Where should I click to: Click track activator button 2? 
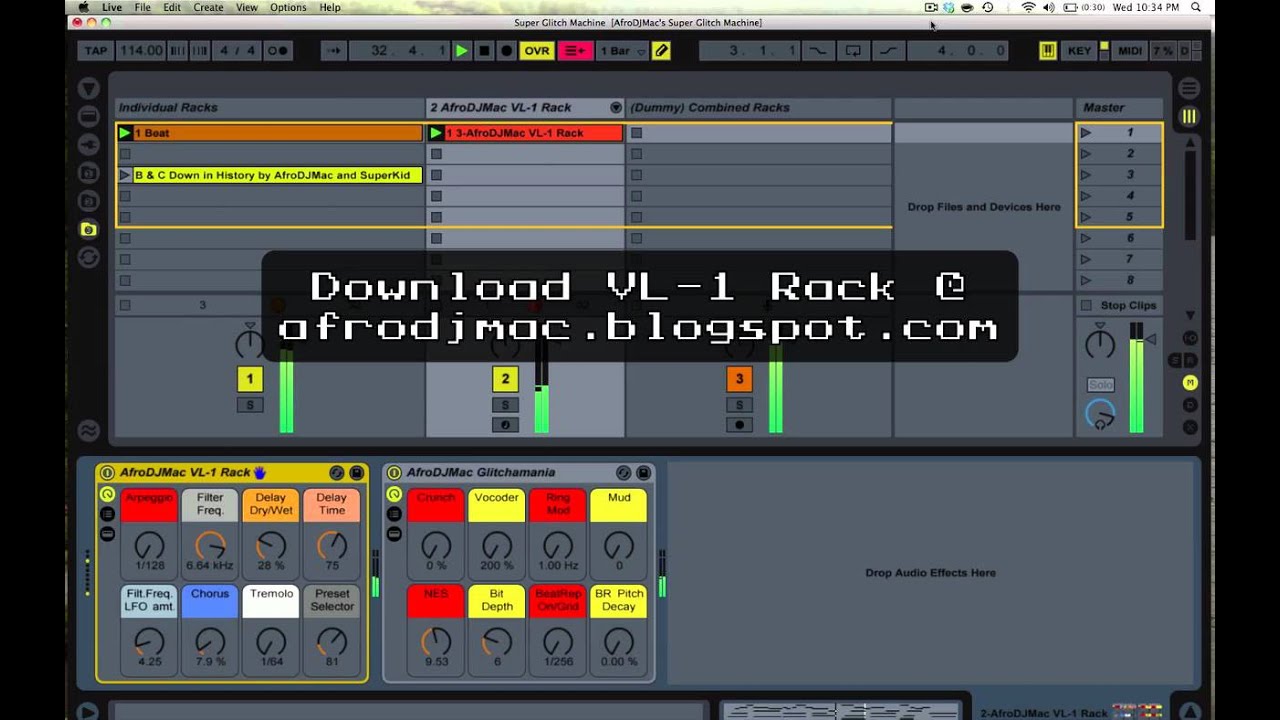pyautogui.click(x=505, y=379)
